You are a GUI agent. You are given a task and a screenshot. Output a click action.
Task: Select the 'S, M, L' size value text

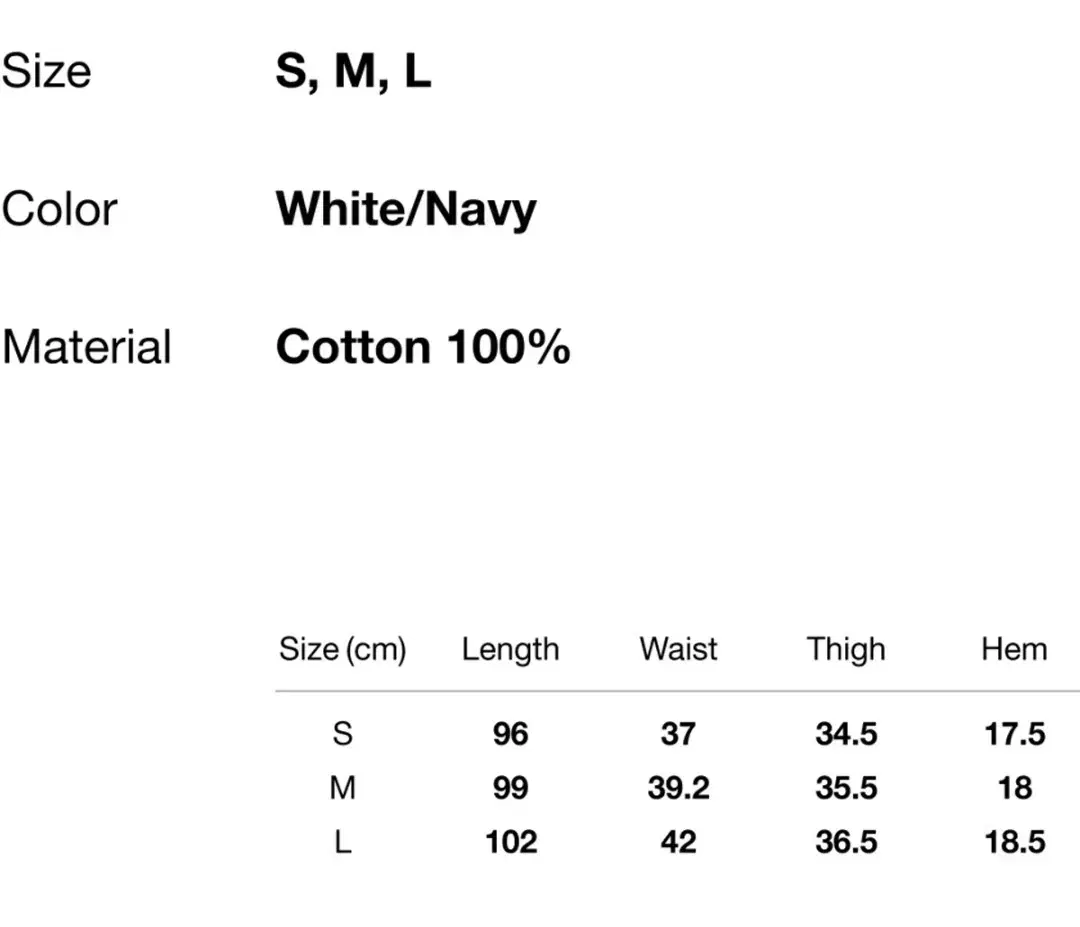coord(353,72)
